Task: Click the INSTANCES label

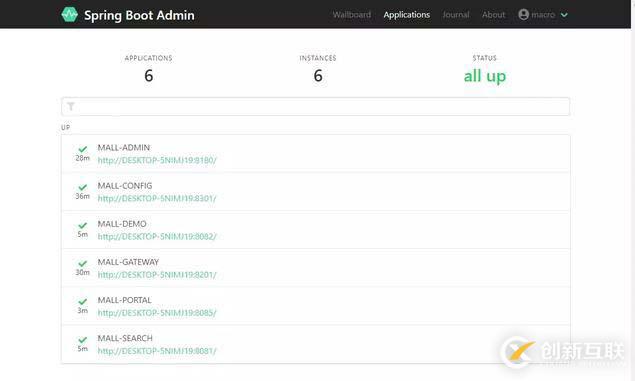Action: tap(318, 58)
